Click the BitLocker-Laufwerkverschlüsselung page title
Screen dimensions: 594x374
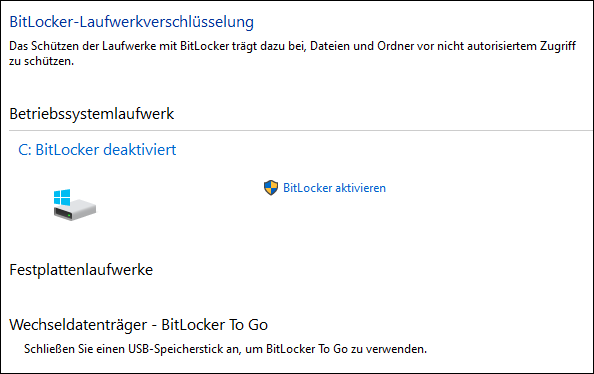coord(131,22)
